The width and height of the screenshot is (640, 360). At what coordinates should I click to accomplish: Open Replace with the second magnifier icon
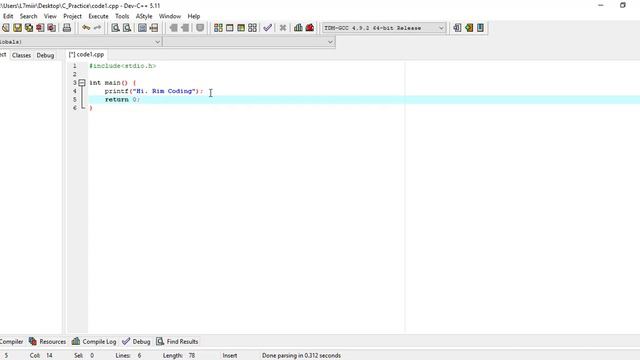pos(127,28)
